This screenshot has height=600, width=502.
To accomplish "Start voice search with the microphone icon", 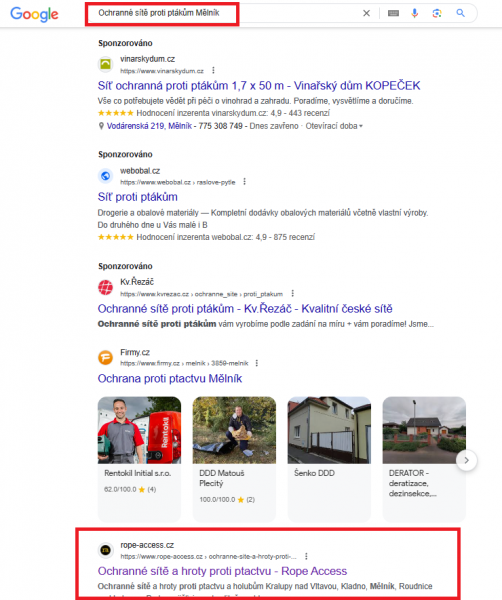I will click(414, 13).
